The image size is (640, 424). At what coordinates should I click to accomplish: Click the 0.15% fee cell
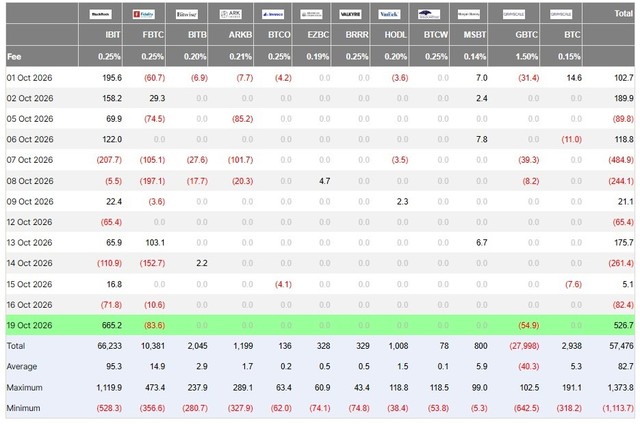[569, 57]
